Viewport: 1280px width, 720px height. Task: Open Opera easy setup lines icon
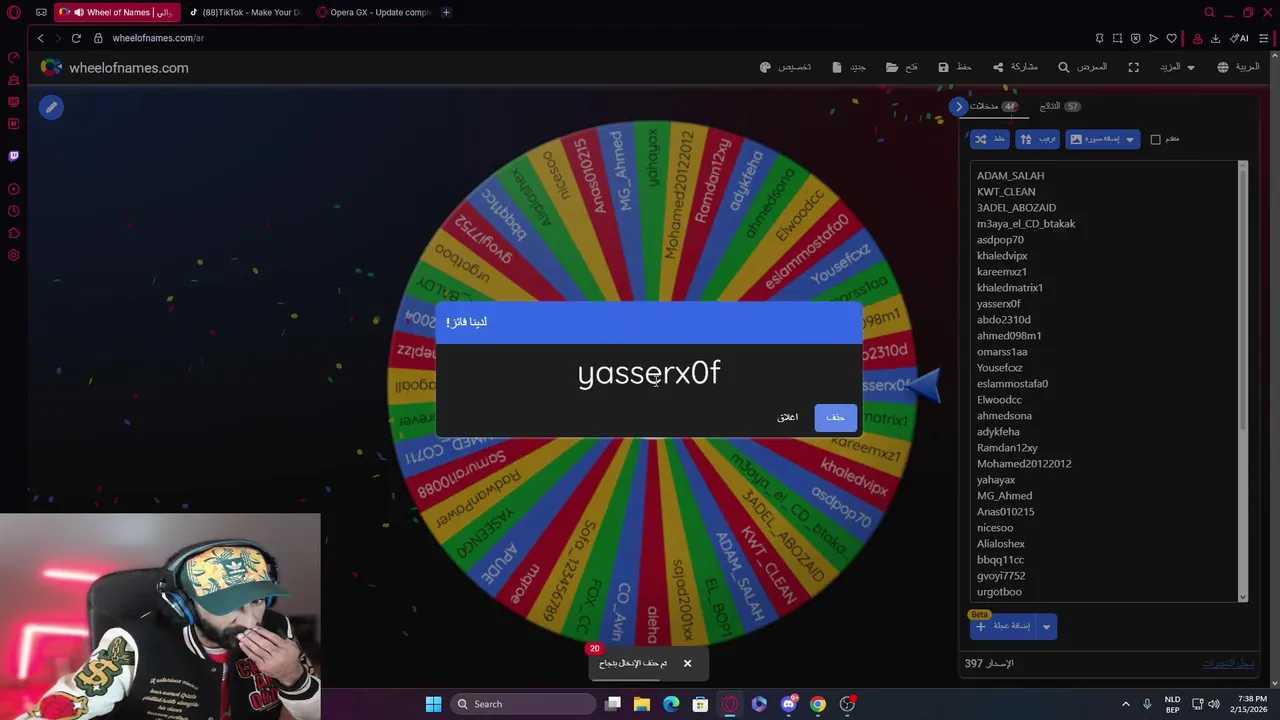(1264, 38)
